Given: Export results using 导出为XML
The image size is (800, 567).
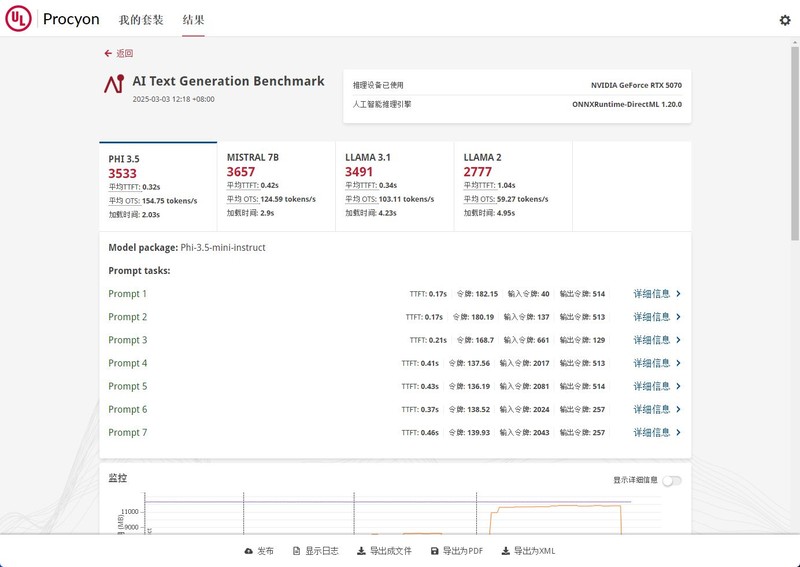Looking at the screenshot, I should coord(528,551).
